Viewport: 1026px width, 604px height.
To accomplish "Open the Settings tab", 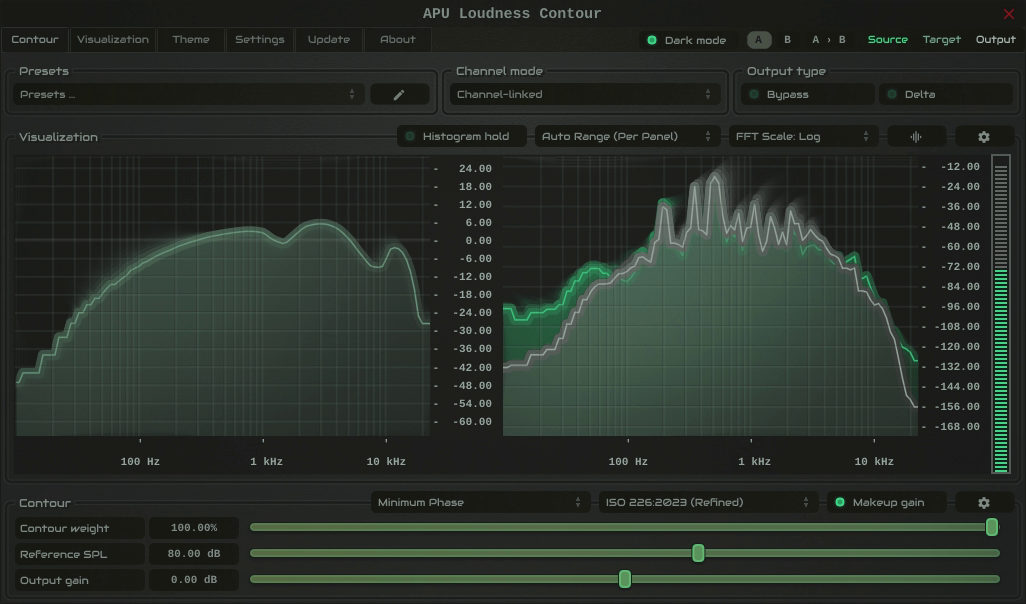I will (x=260, y=39).
